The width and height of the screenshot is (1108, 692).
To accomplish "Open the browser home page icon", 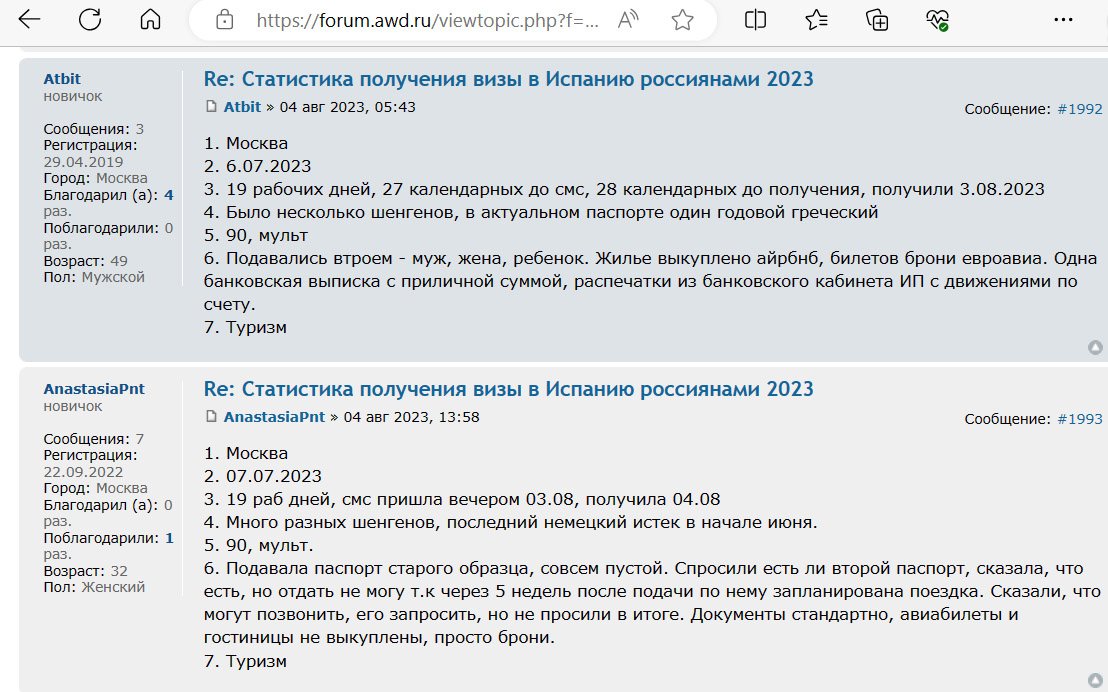I will tap(151, 20).
